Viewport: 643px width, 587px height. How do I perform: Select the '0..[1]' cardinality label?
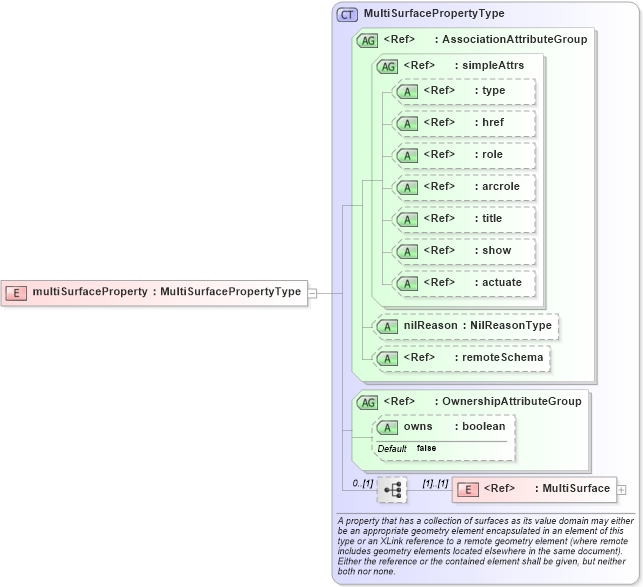[363, 483]
